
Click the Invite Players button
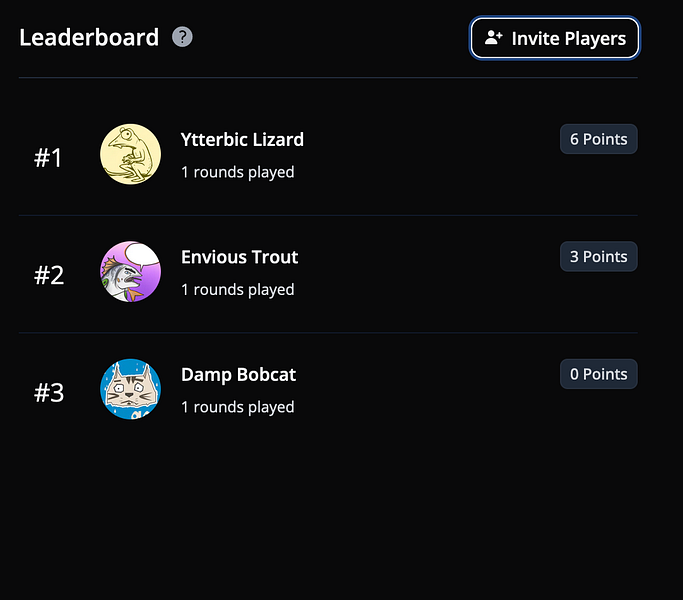(x=555, y=38)
